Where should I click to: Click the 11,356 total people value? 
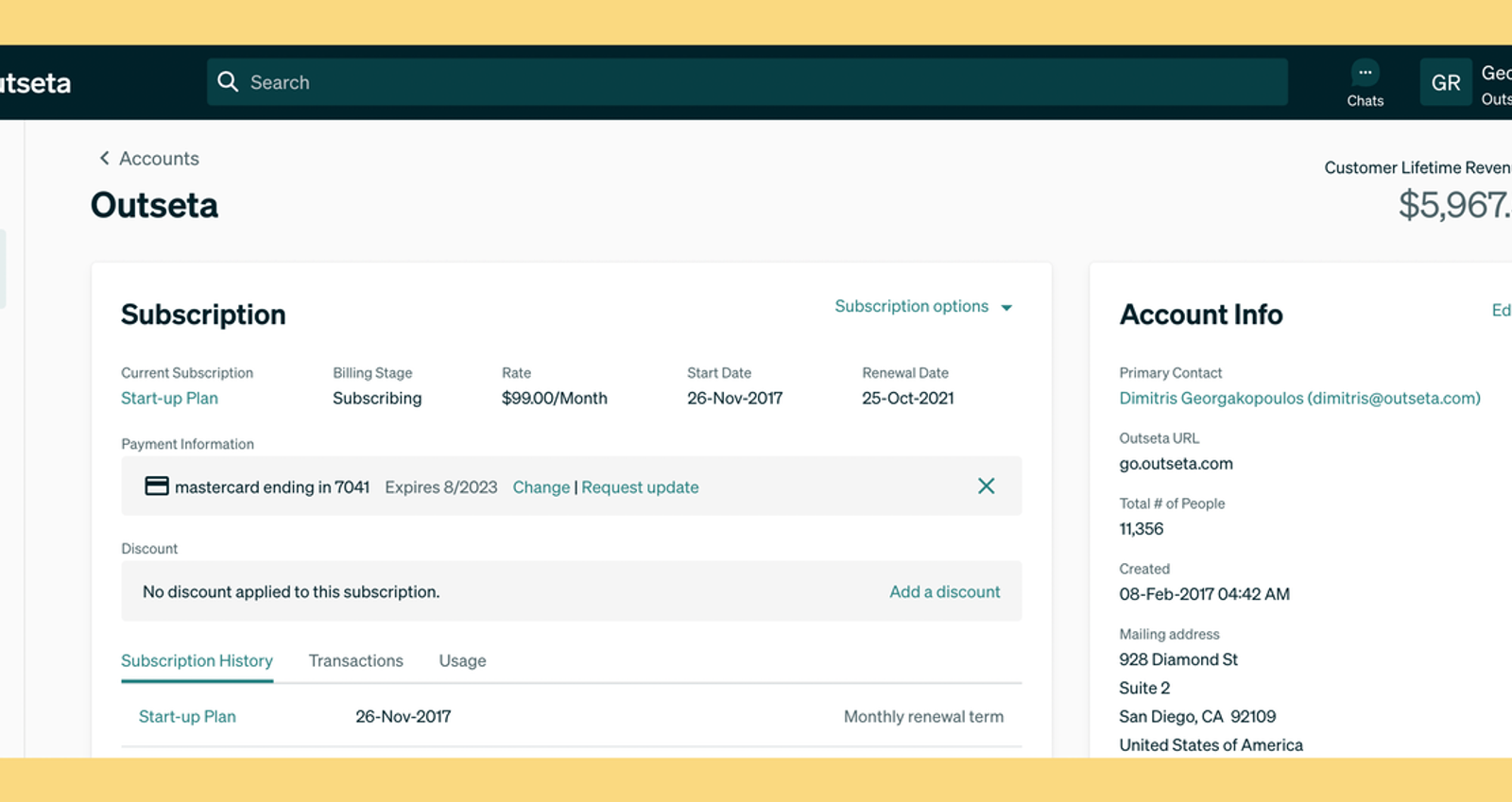click(1141, 529)
